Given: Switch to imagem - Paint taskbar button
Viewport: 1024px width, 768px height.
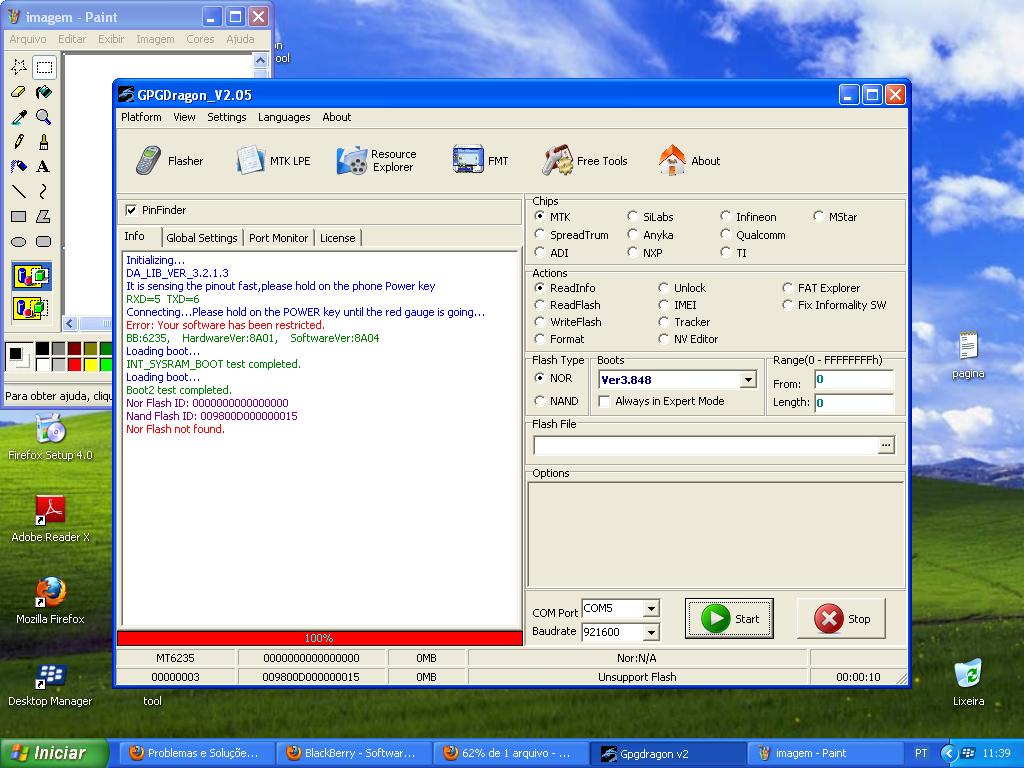Looking at the screenshot, I should coord(825,753).
